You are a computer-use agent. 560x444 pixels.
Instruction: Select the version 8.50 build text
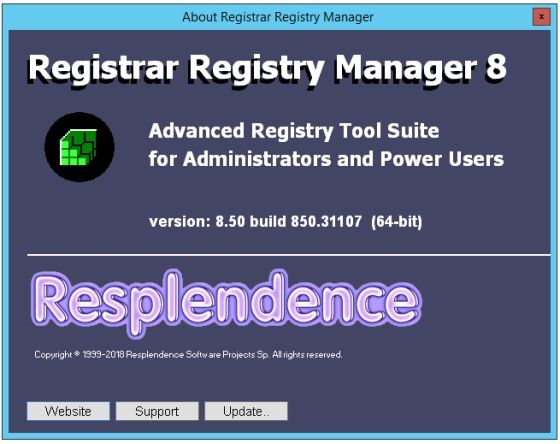(x=285, y=221)
